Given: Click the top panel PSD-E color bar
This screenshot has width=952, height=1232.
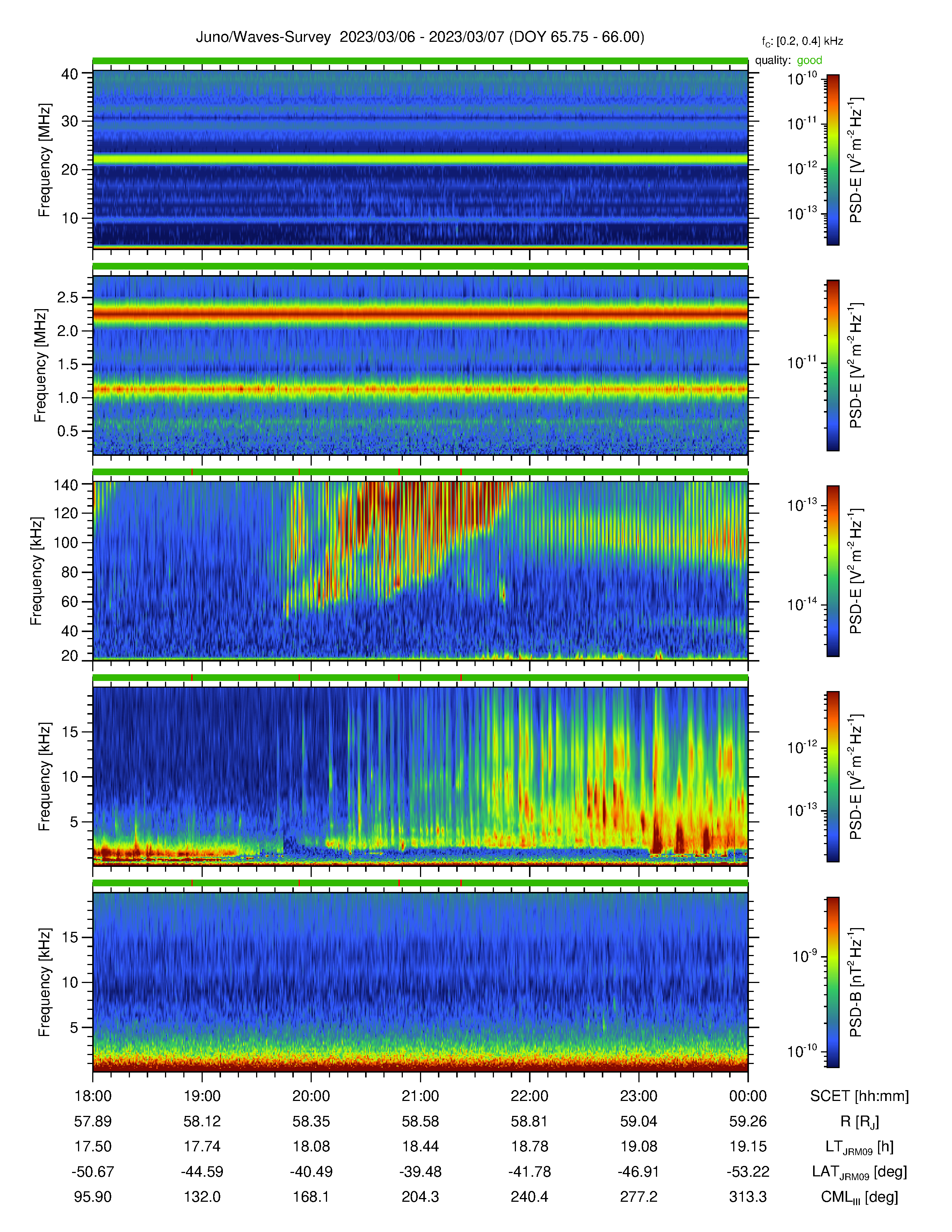Looking at the screenshot, I should click(833, 160).
